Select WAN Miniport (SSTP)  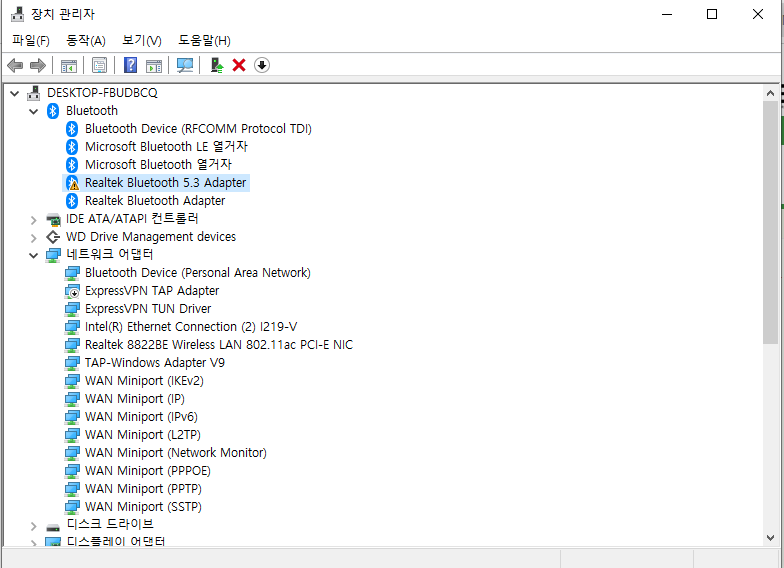pyautogui.click(x=143, y=506)
